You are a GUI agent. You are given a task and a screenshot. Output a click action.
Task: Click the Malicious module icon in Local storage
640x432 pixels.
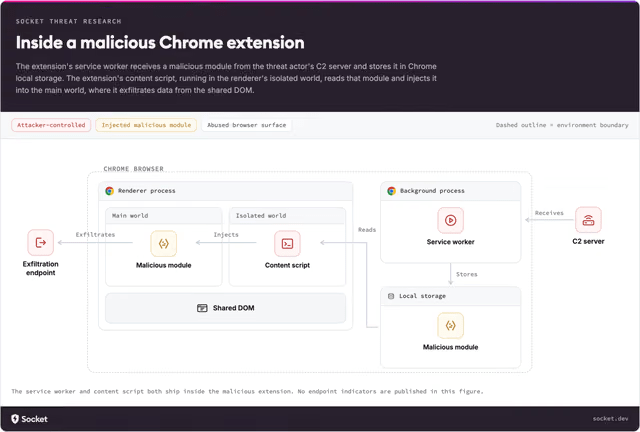point(451,325)
